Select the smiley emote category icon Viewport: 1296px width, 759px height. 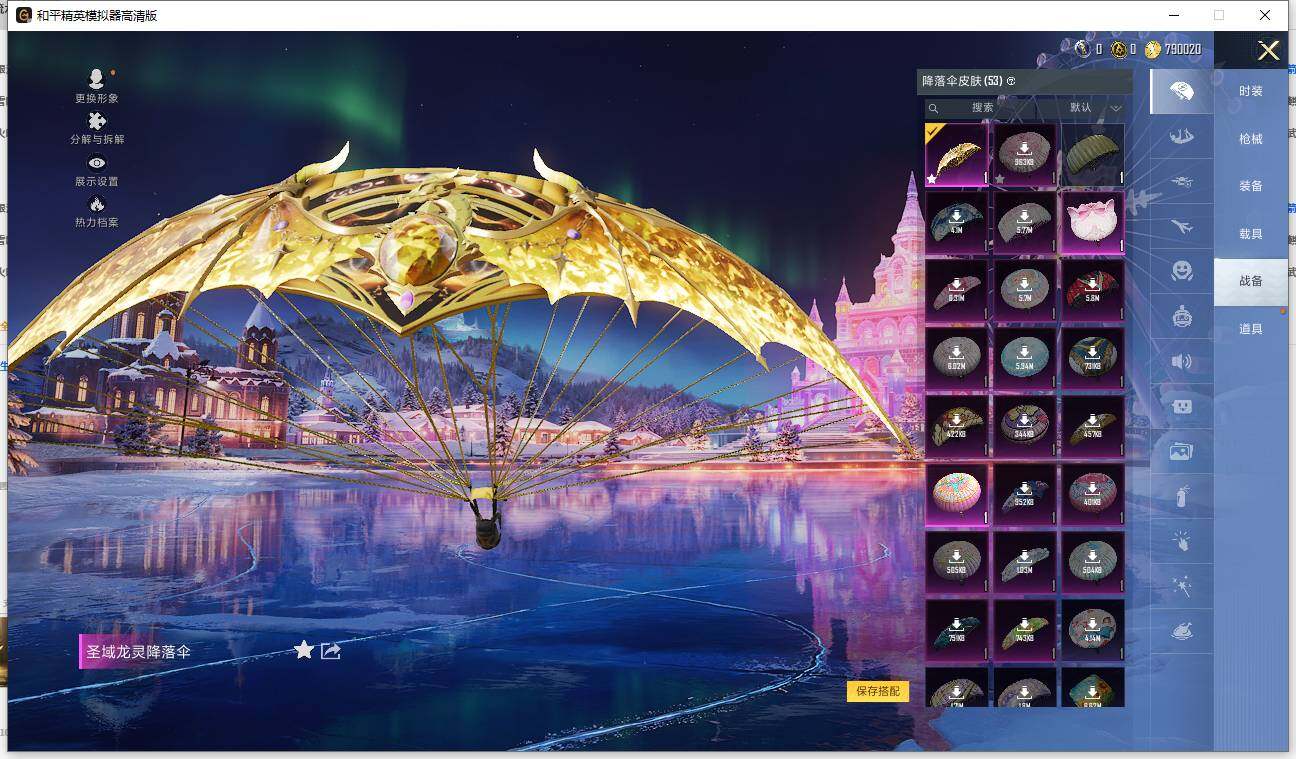pos(1181,271)
